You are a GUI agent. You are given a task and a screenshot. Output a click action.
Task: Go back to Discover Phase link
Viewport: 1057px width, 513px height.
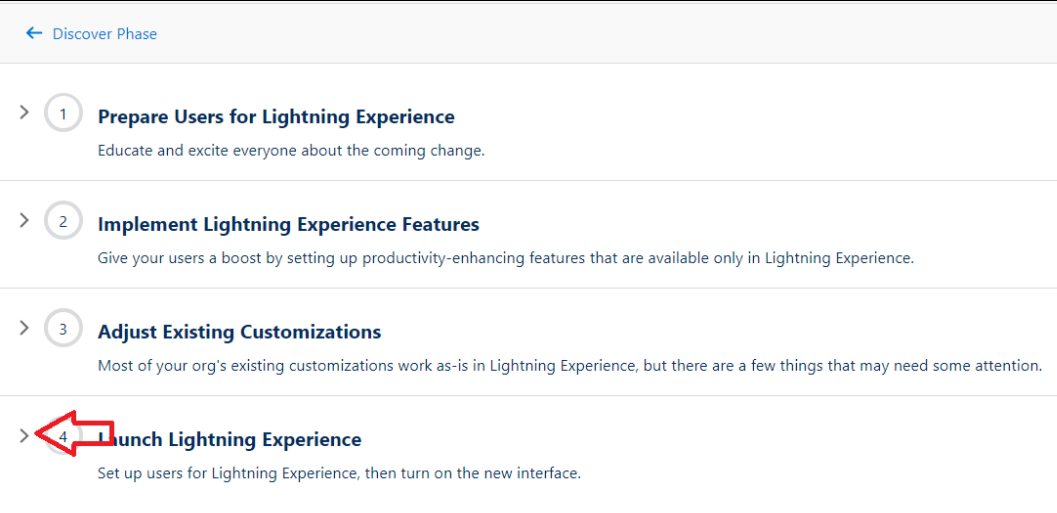104,34
